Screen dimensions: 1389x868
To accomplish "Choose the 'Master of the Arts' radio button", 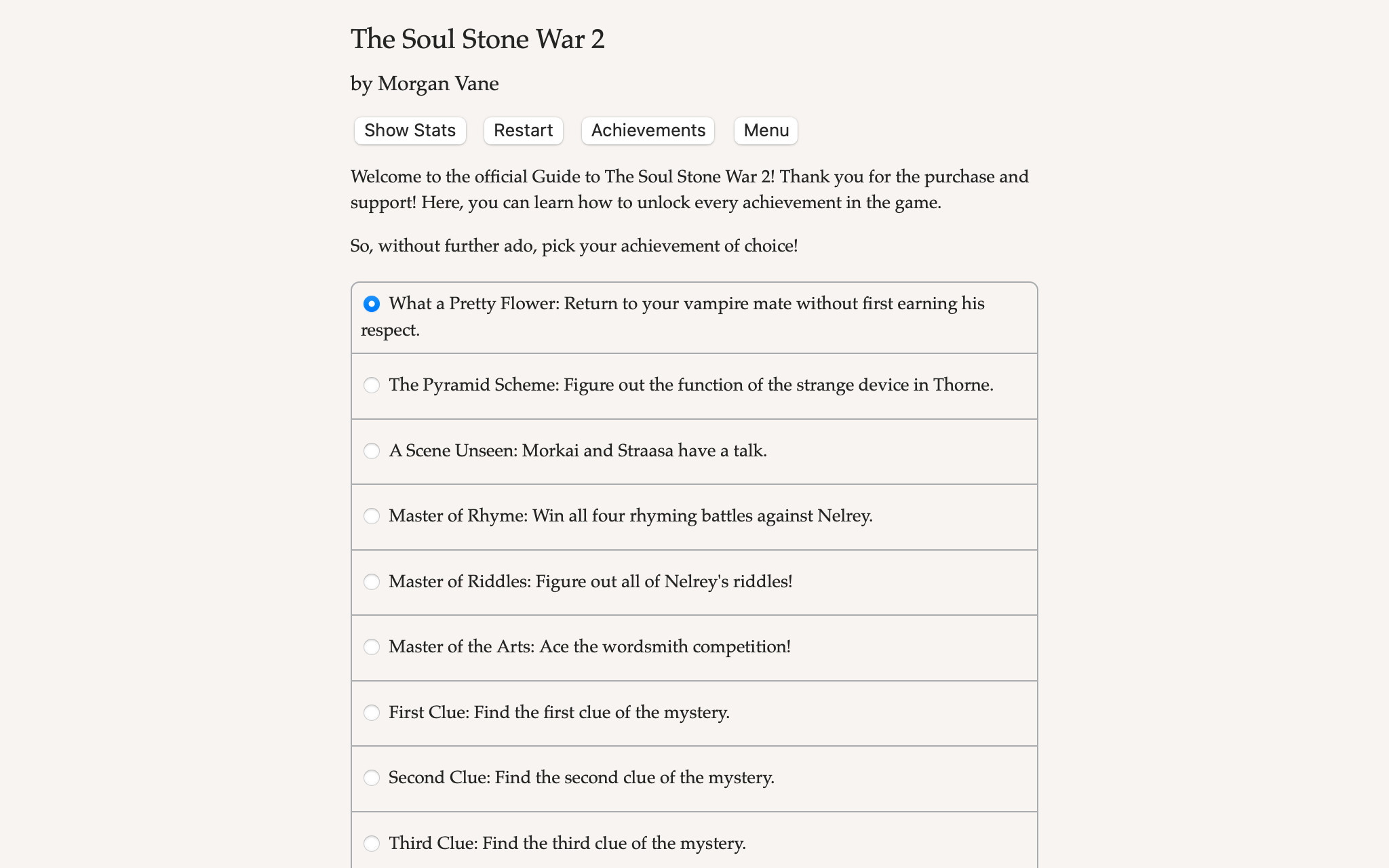I will pos(372,647).
